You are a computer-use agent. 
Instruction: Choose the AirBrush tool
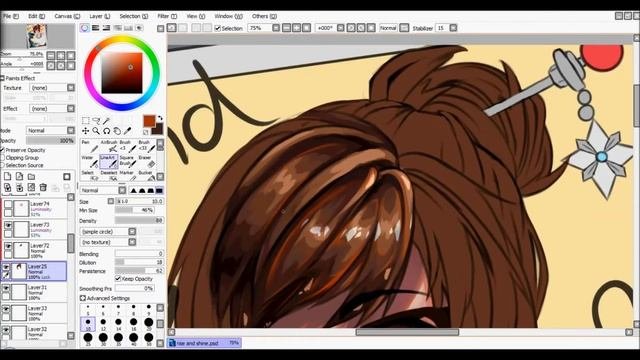109,147
